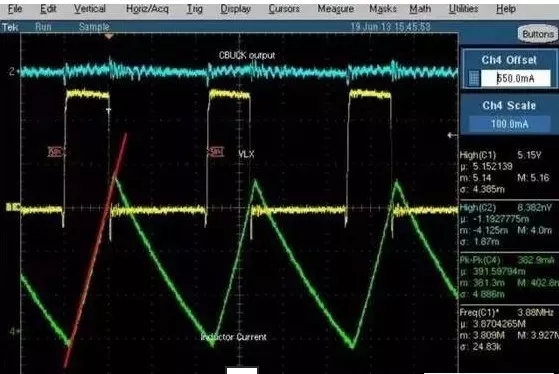This screenshot has height=374, width=559.
Task: Open the Measure menu
Action: 335,9
